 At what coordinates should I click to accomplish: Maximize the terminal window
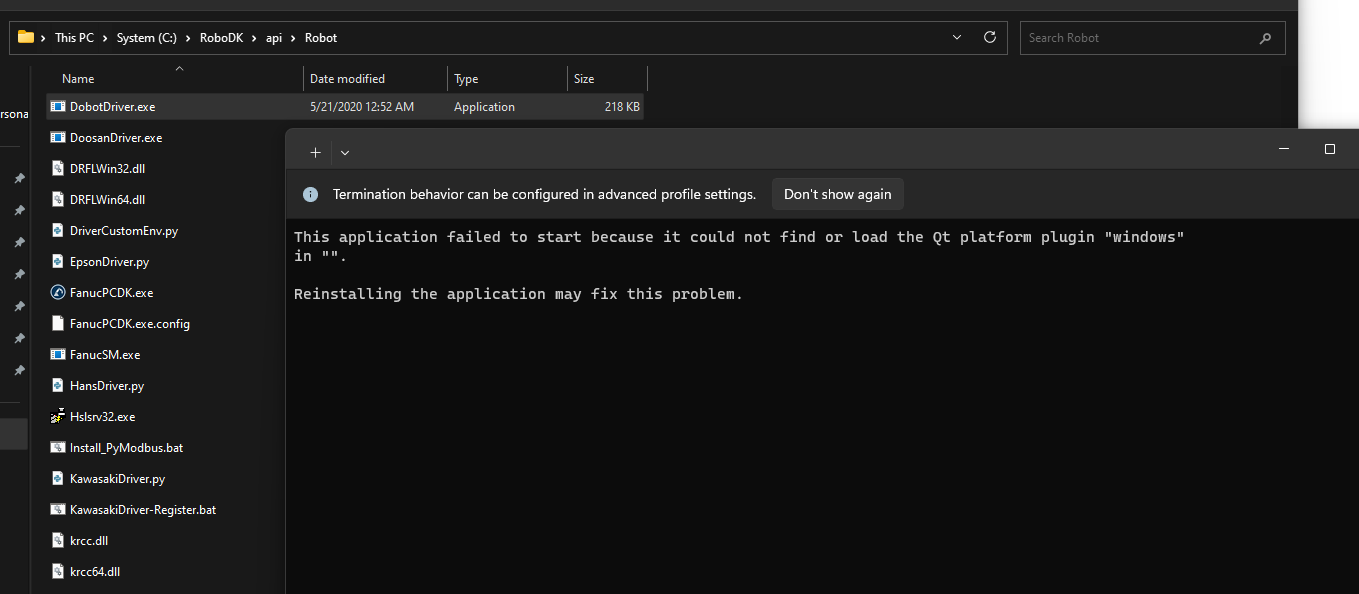pos(1329,149)
